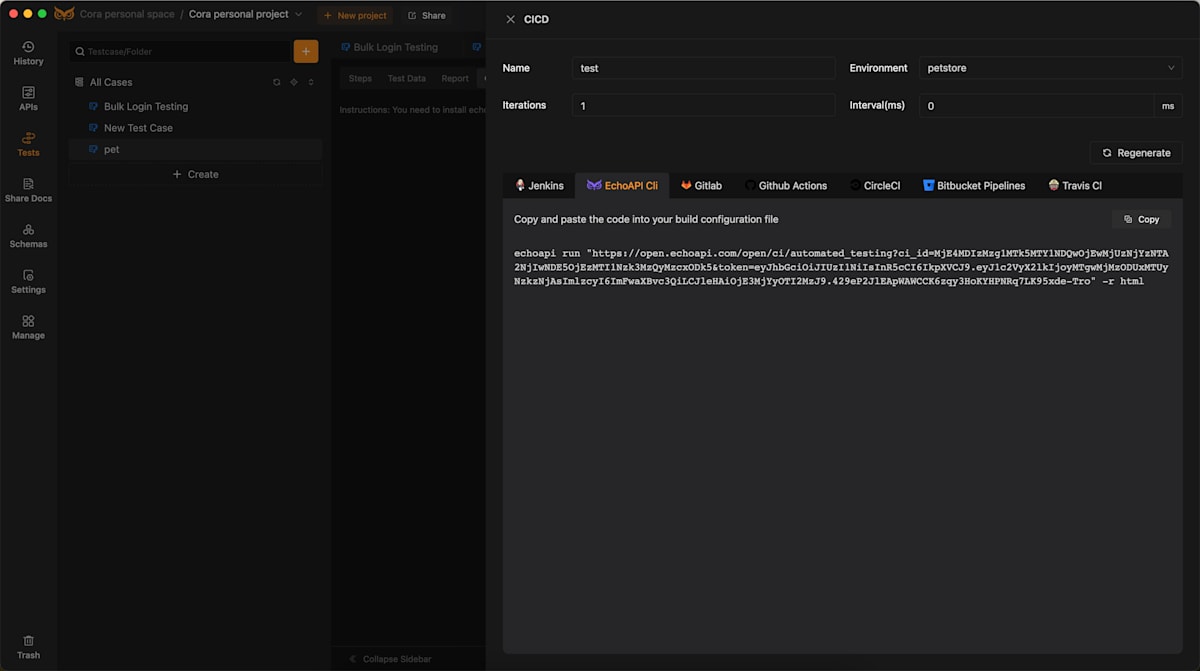Viewport: 1200px width, 671px height.
Task: Click the diamond locate icon in All Cases row
Action: point(294,82)
